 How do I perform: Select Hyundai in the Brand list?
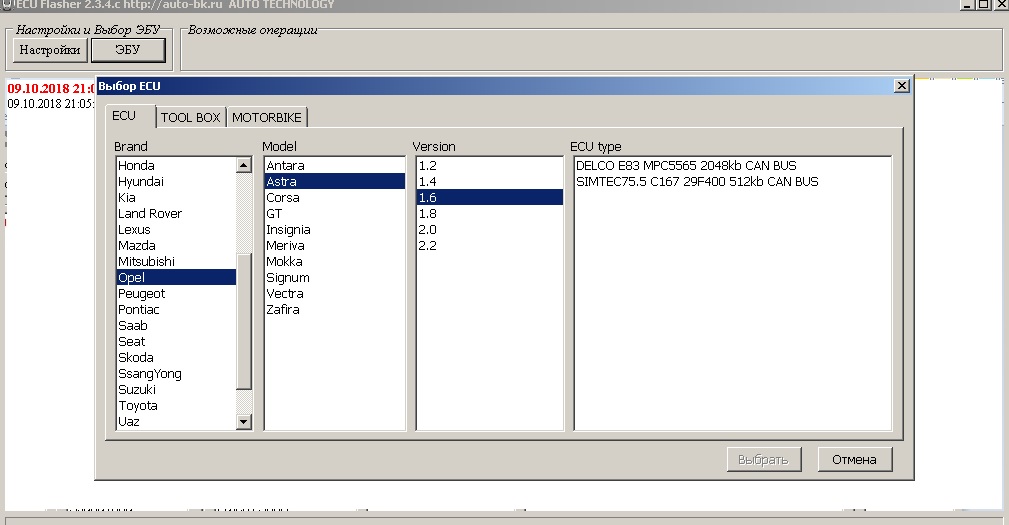click(176, 181)
